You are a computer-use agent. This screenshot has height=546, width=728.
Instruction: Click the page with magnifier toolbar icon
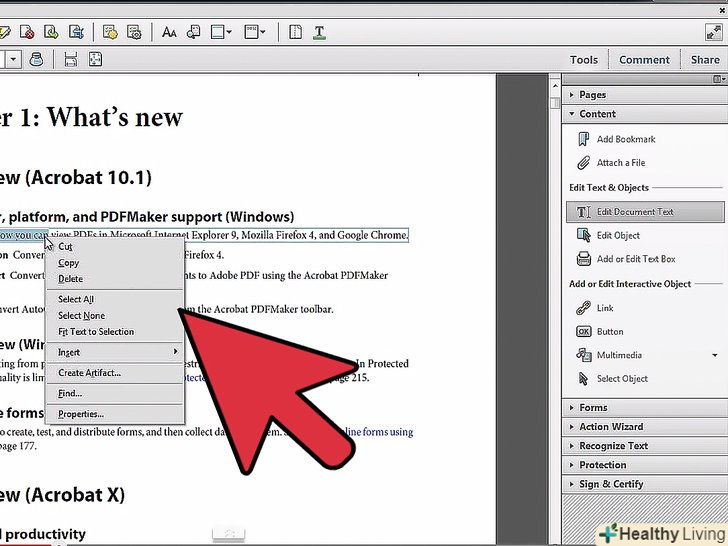pyautogui.click(x=193, y=32)
